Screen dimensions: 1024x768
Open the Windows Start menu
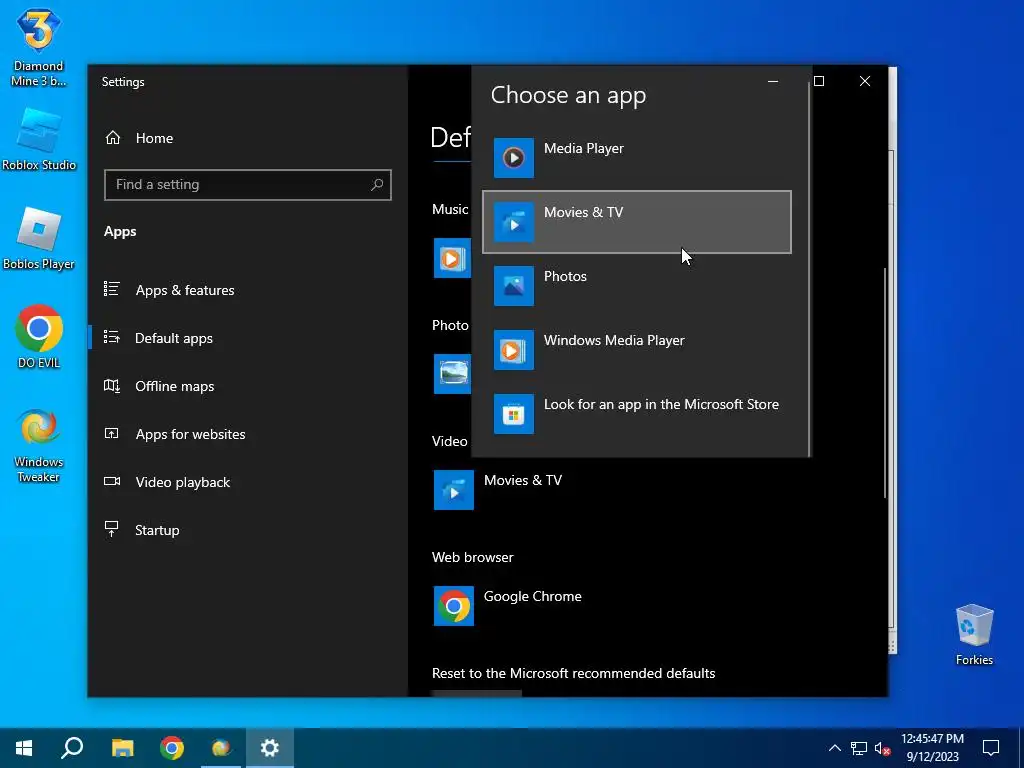pos(24,748)
